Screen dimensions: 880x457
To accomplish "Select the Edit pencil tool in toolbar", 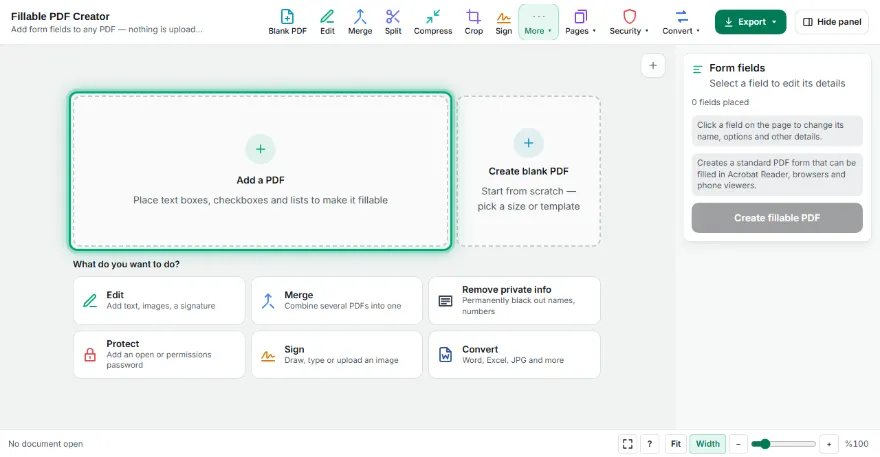I will 327,22.
